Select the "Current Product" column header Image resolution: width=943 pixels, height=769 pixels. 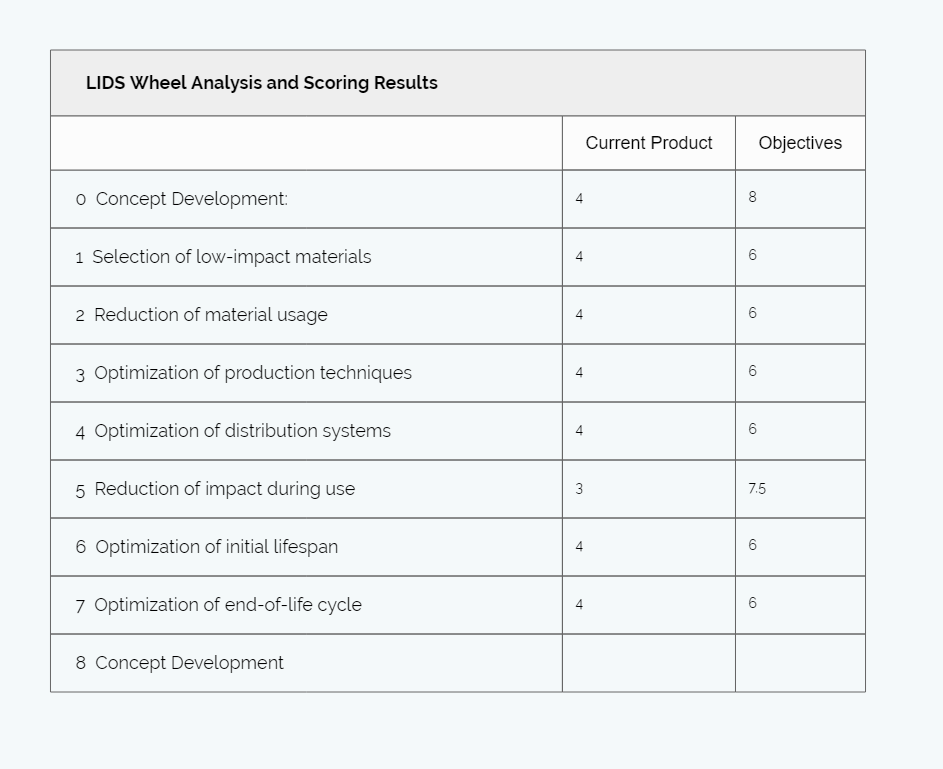click(x=649, y=143)
